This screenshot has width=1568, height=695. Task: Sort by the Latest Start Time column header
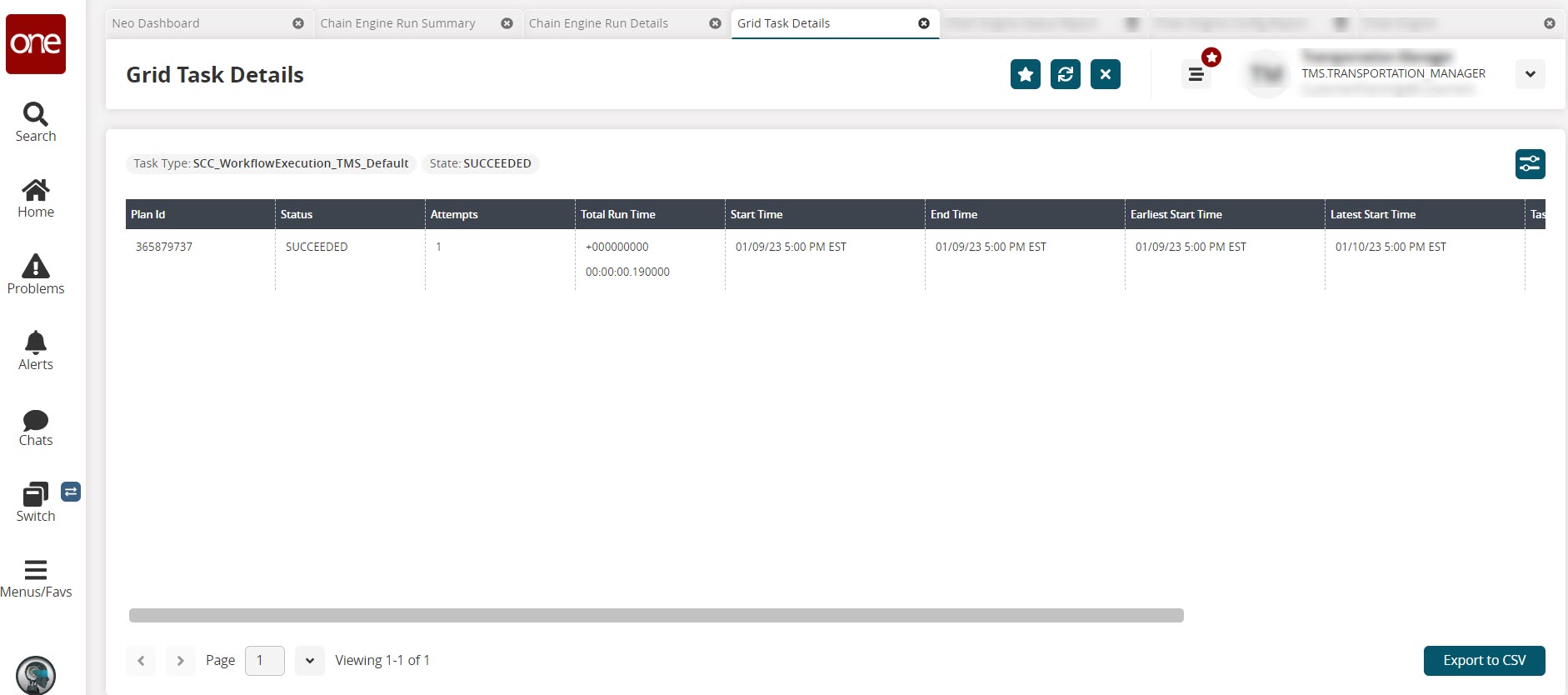click(1425, 214)
